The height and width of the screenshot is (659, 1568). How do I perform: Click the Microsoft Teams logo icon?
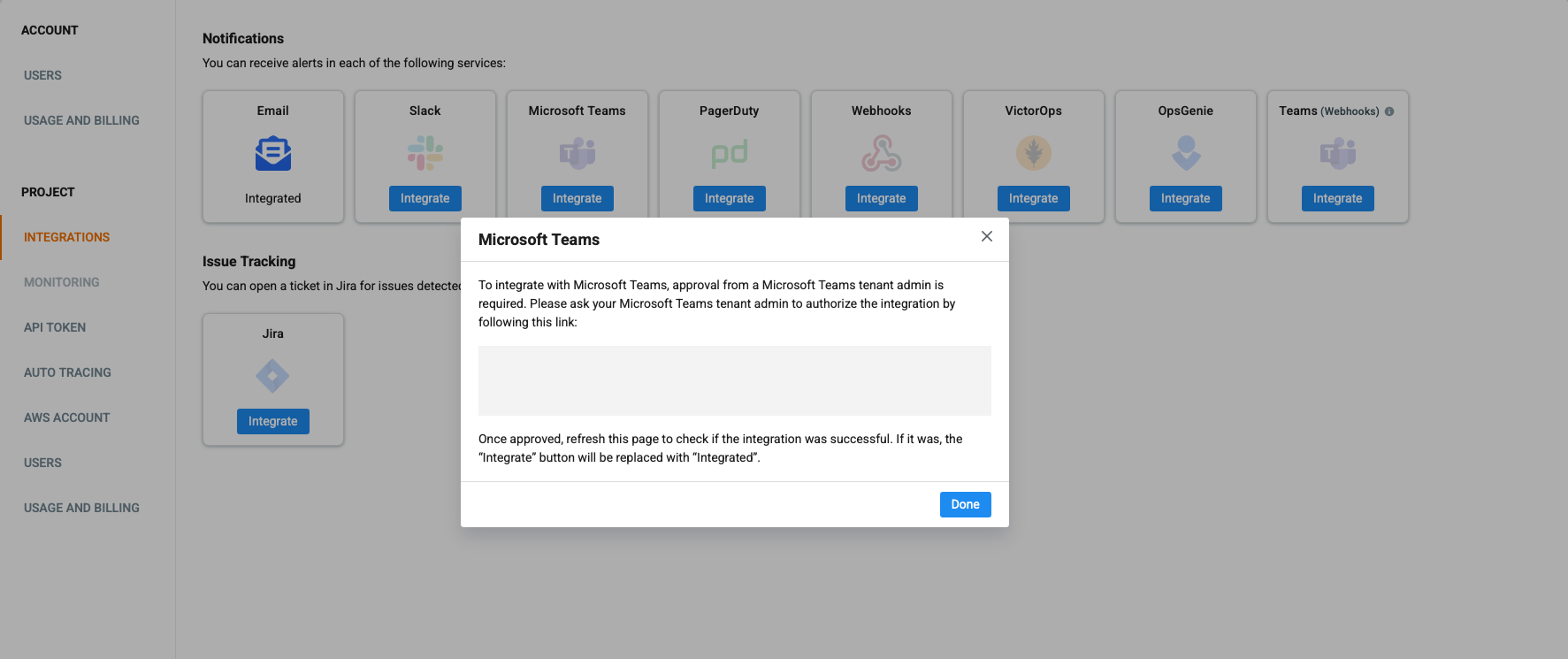point(577,153)
